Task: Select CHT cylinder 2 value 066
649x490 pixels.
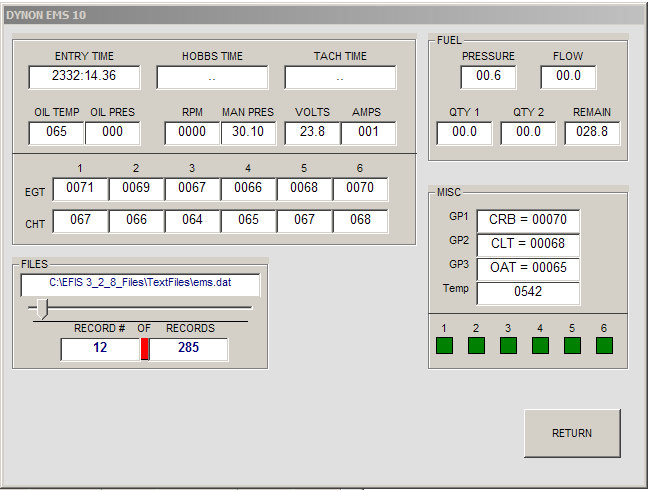Action: pyautogui.click(x=136, y=221)
